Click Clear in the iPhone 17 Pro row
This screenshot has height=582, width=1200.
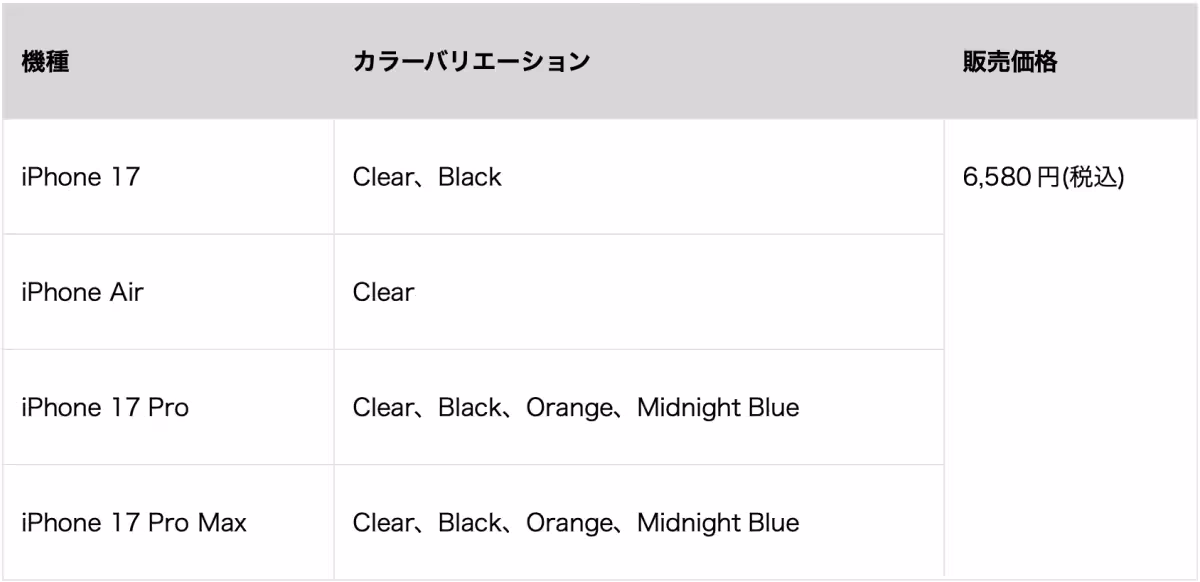(380, 408)
